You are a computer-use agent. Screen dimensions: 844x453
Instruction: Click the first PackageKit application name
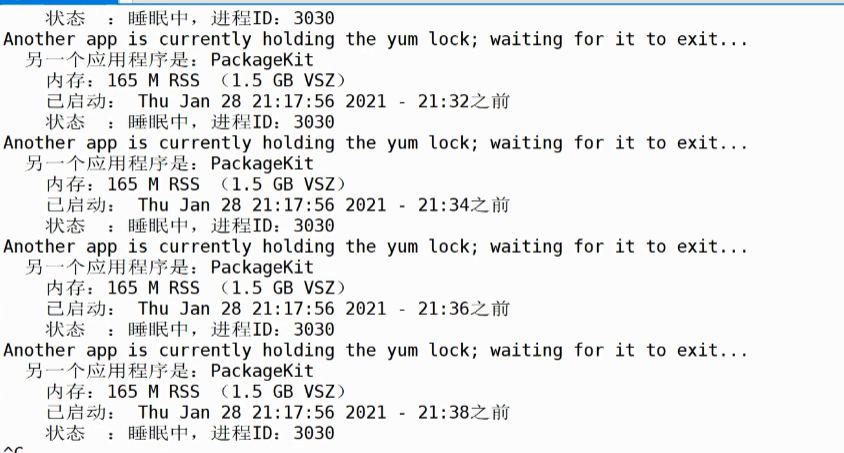pos(262,60)
